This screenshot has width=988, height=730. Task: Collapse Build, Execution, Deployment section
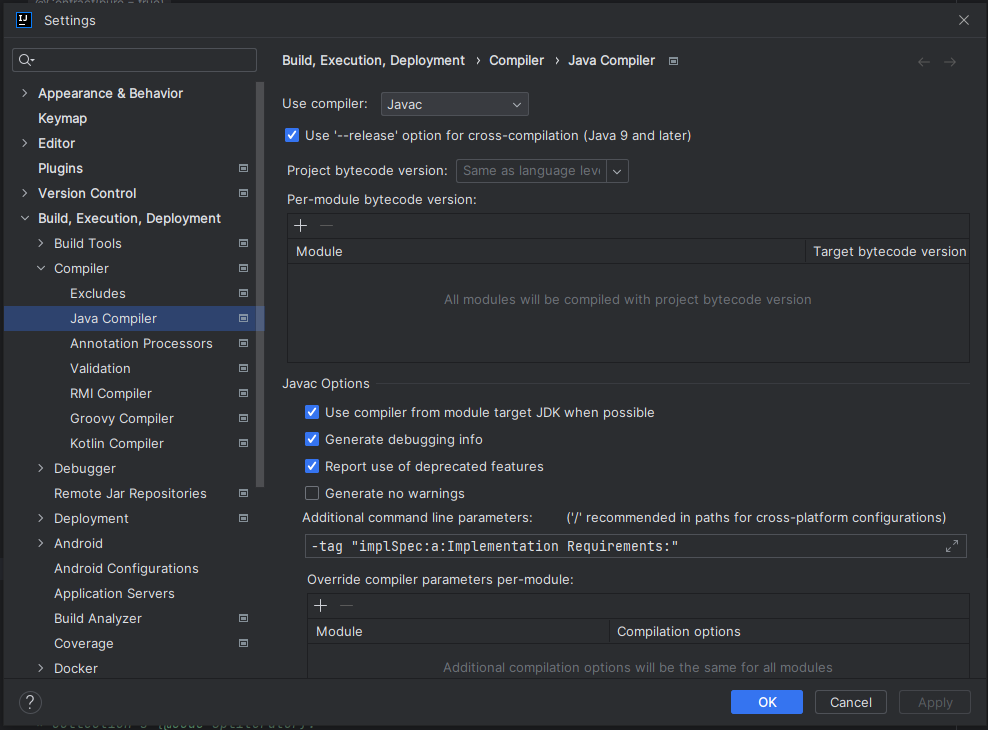pos(25,219)
